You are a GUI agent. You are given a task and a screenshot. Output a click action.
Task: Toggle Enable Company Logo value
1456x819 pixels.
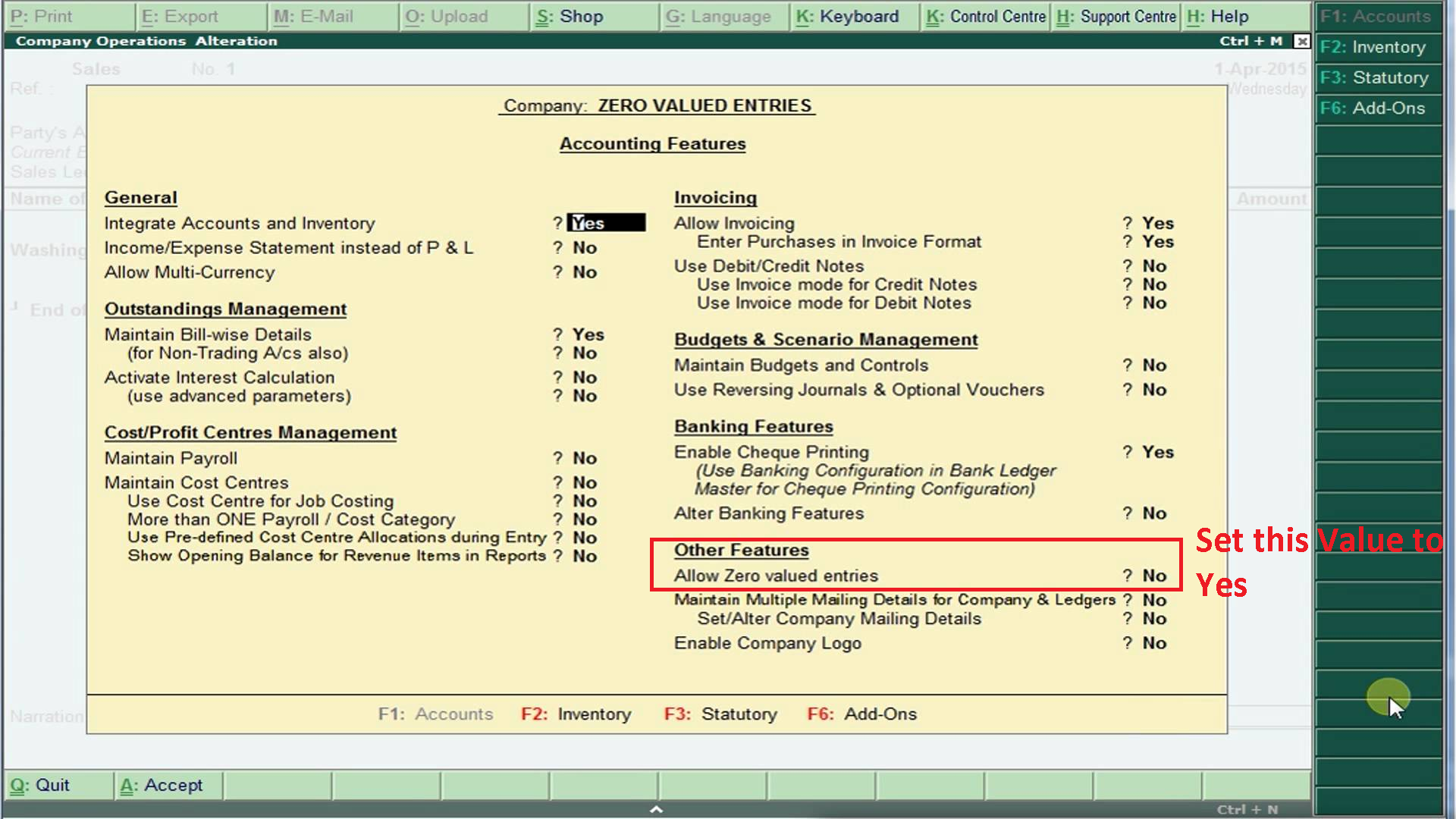pos(1154,643)
